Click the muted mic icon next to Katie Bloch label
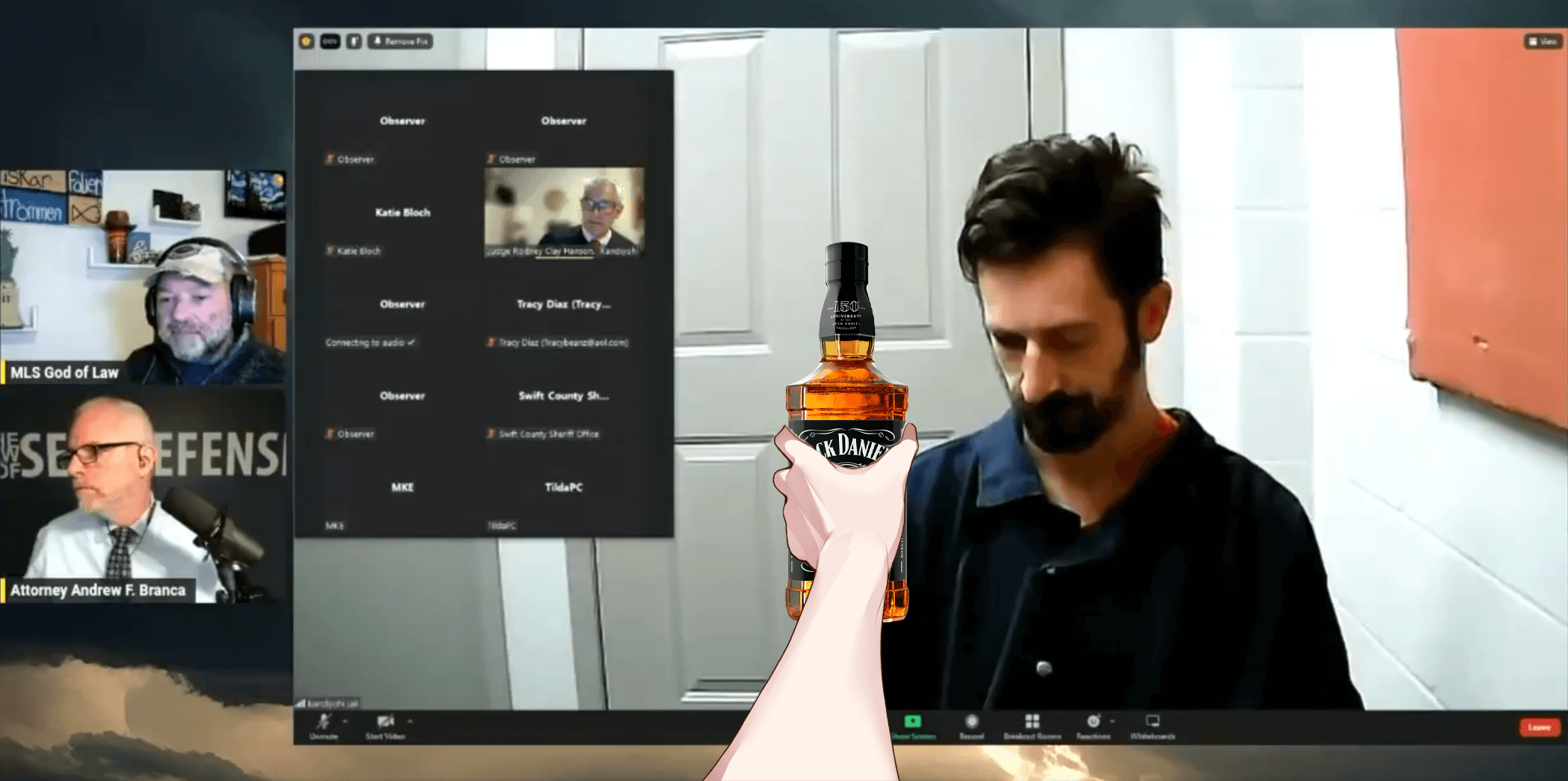The width and height of the screenshot is (1568, 781). tap(330, 250)
